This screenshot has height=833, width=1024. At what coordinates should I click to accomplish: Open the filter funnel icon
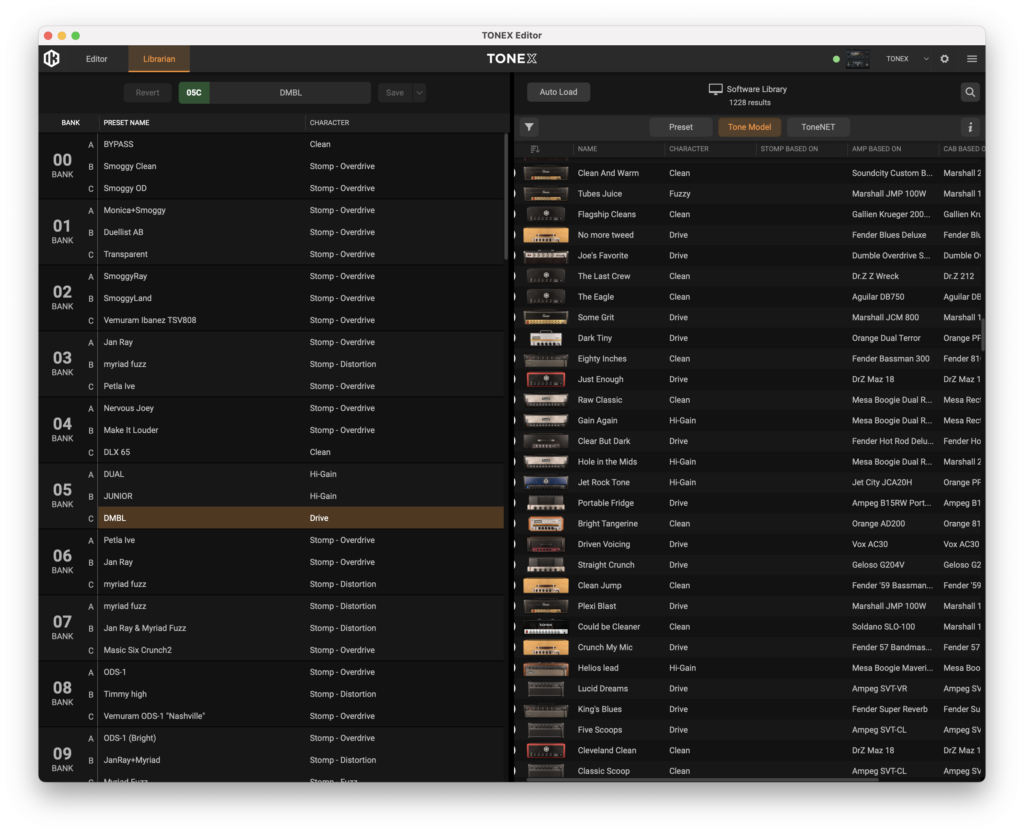530,127
